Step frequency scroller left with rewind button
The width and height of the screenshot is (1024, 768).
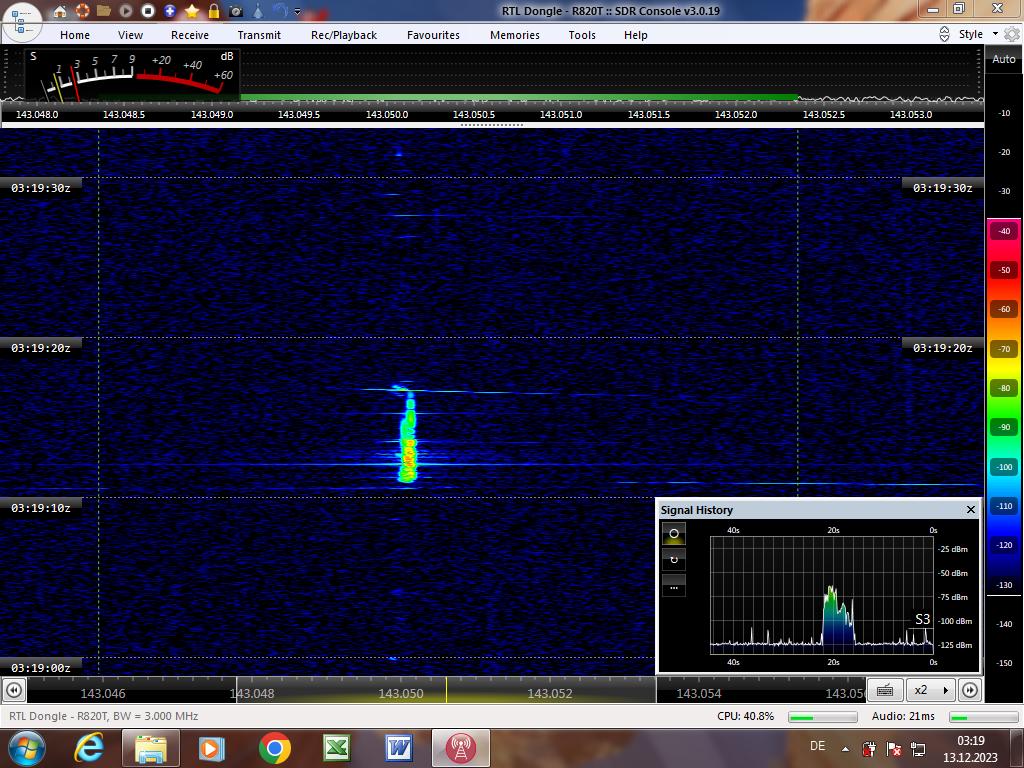click(x=14, y=690)
